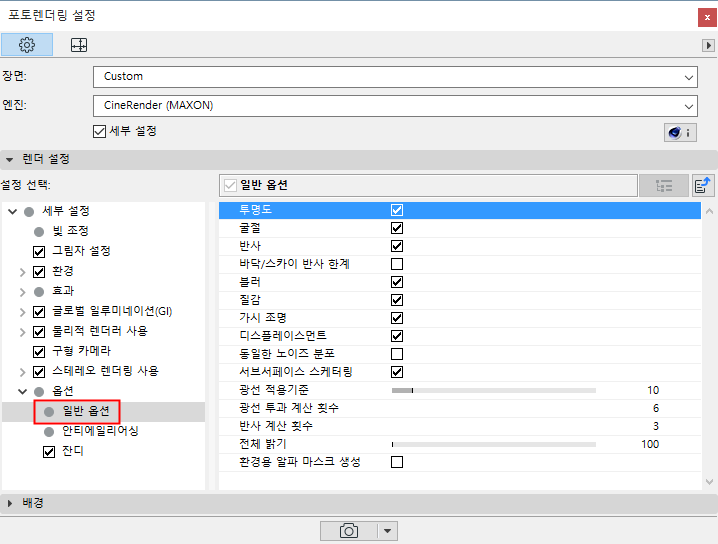The width and height of the screenshot is (718, 544).
Task: Select 효과 in the settings tree
Action: tap(63, 291)
